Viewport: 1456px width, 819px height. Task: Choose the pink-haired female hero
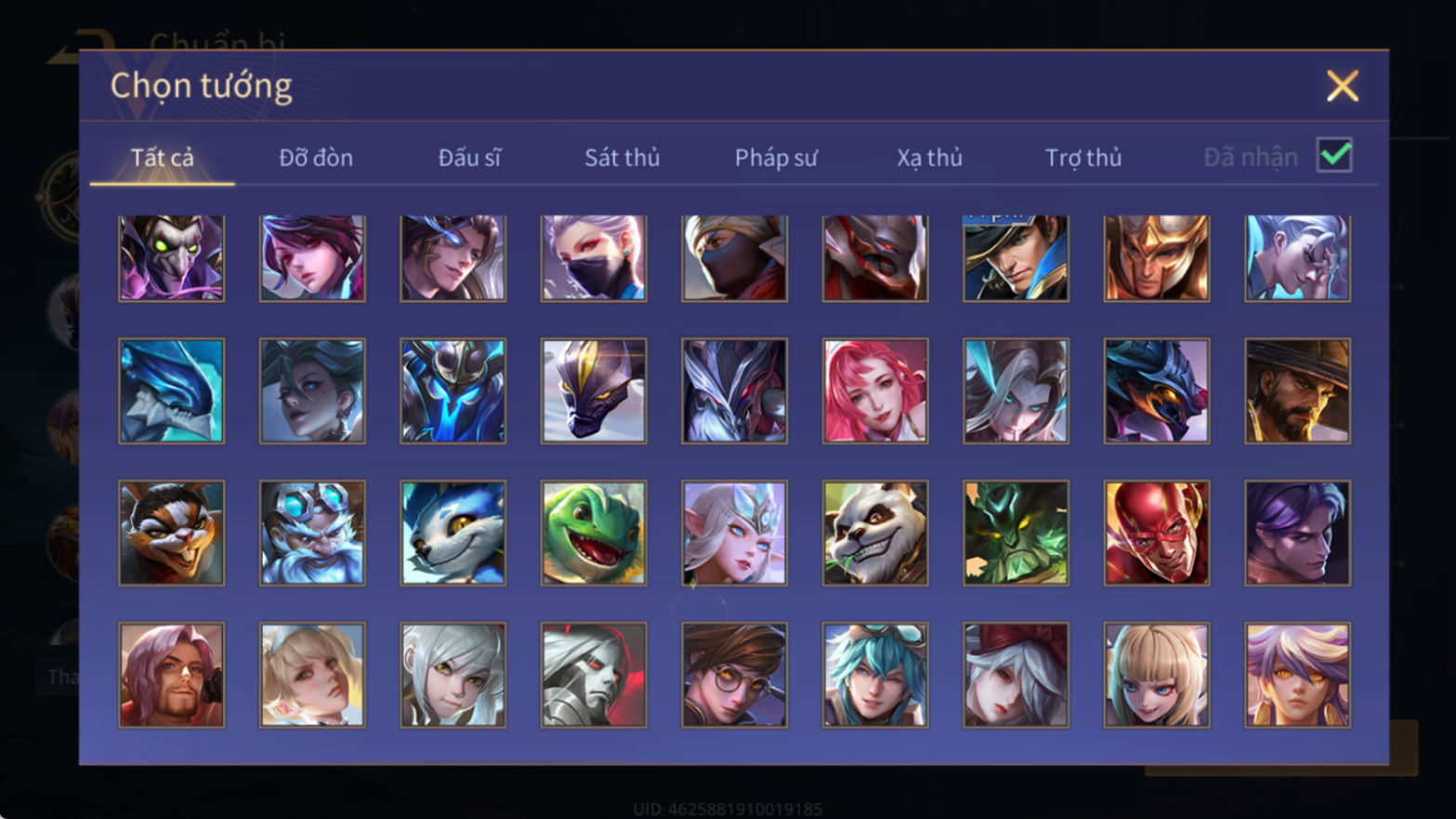pyautogui.click(x=875, y=390)
